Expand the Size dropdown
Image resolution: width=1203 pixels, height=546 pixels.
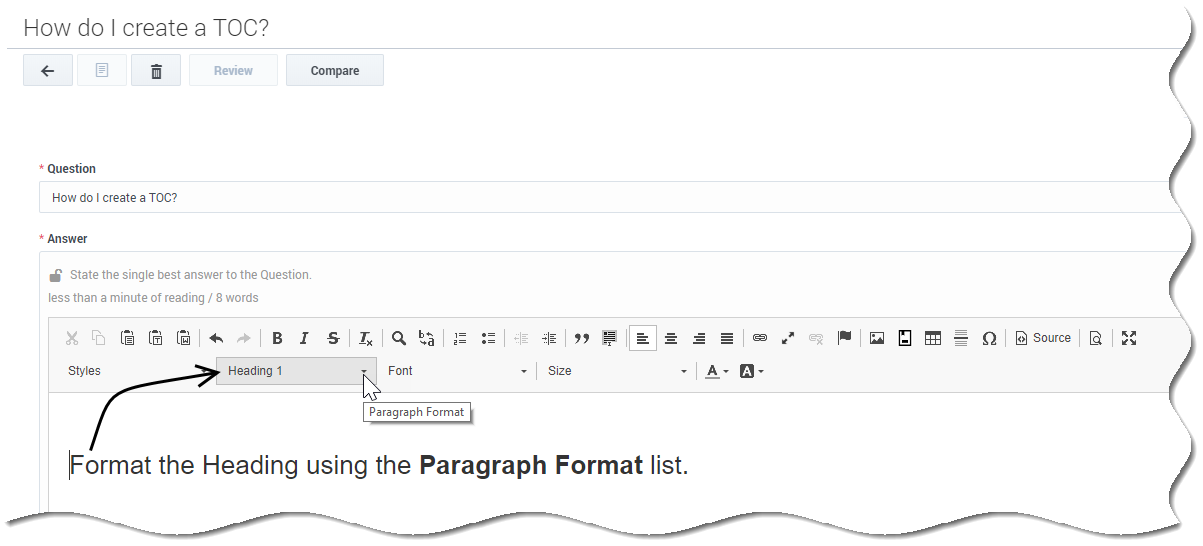(x=617, y=371)
